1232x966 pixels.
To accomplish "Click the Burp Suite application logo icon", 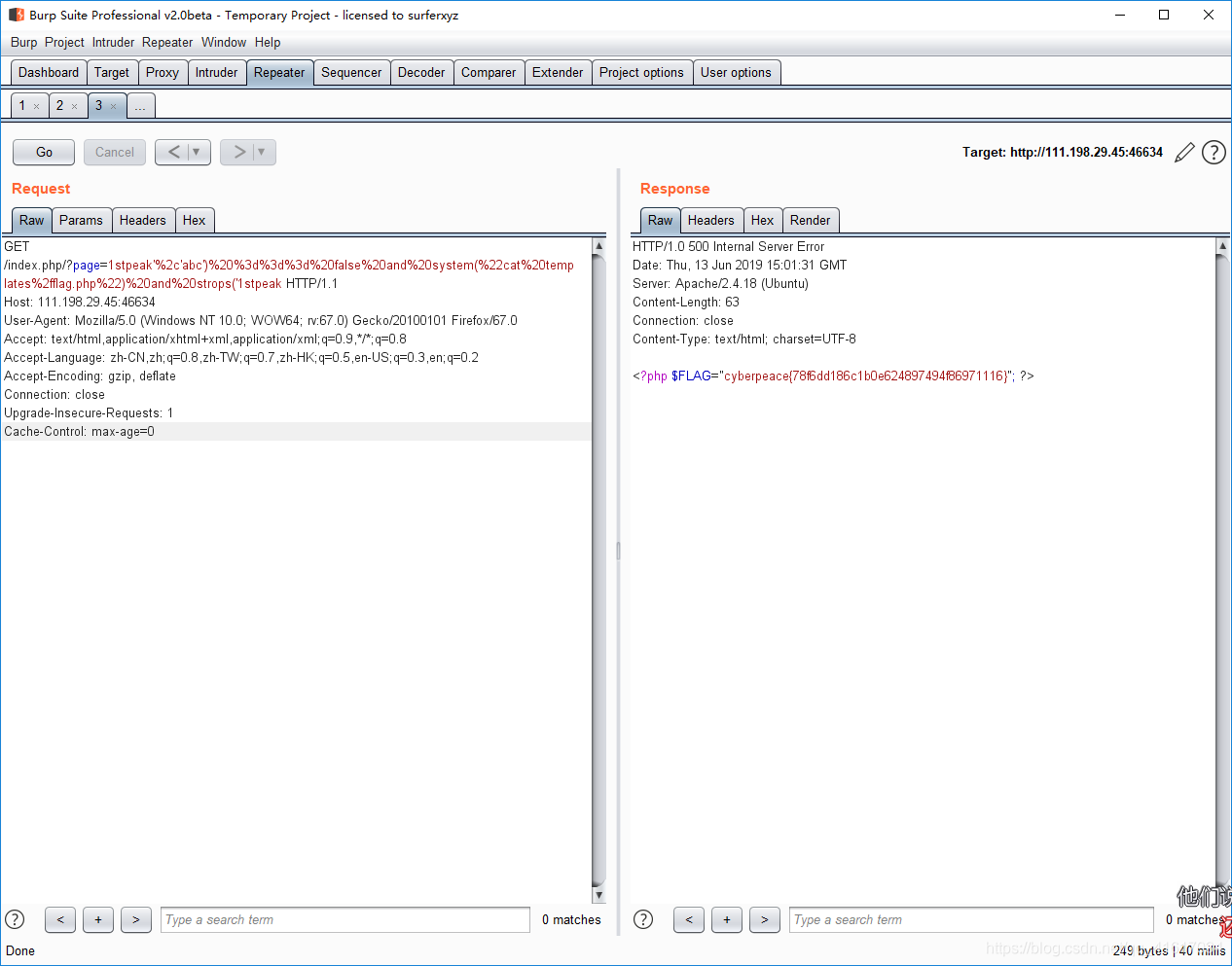I will (17, 15).
